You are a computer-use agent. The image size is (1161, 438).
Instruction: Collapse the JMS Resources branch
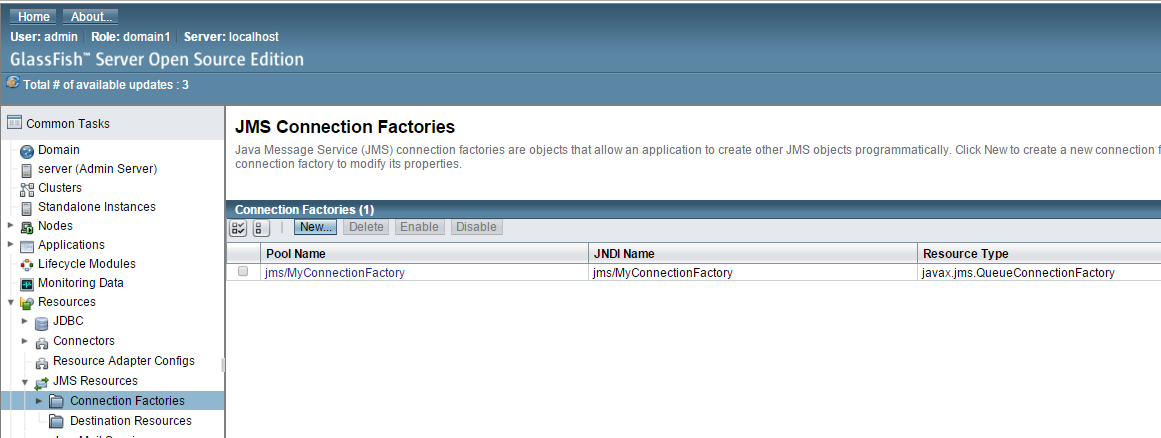[24, 382]
